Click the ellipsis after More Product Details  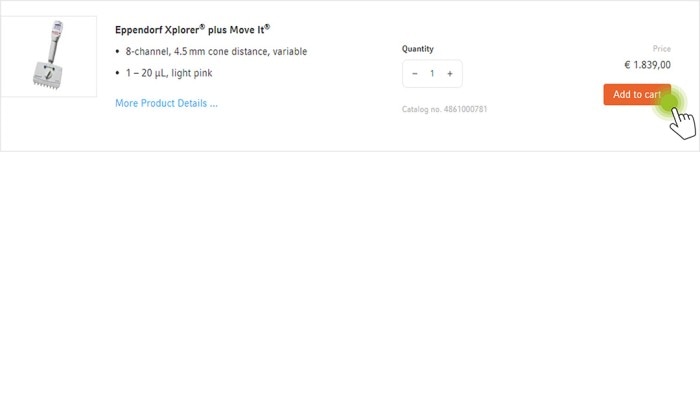(213, 104)
